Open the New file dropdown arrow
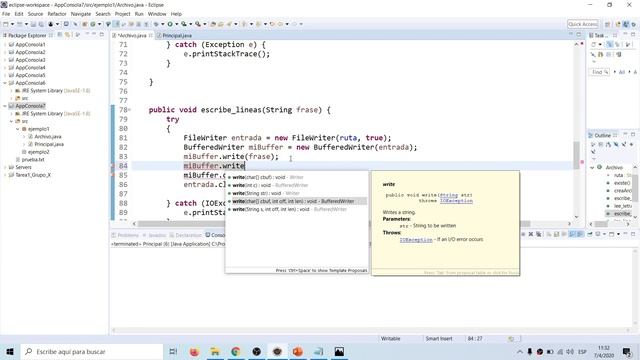This screenshot has height=360, width=640. (x=12, y=24)
